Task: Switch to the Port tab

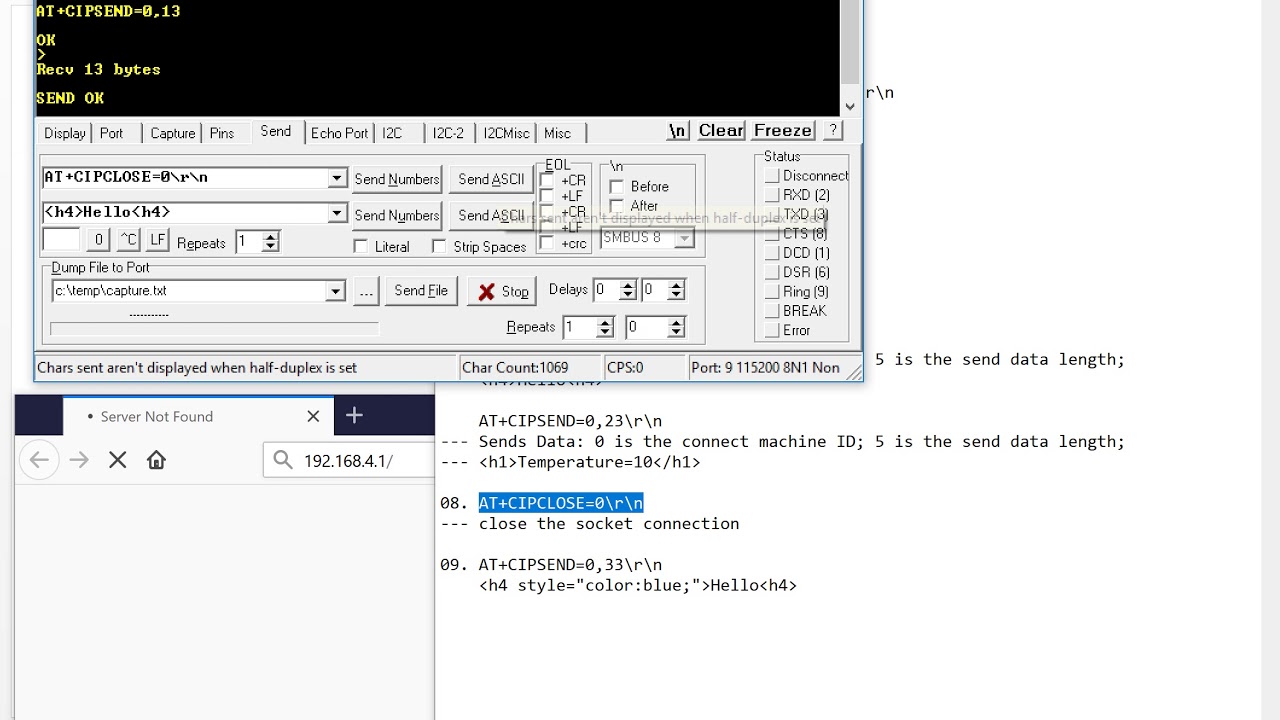Action: click(111, 133)
